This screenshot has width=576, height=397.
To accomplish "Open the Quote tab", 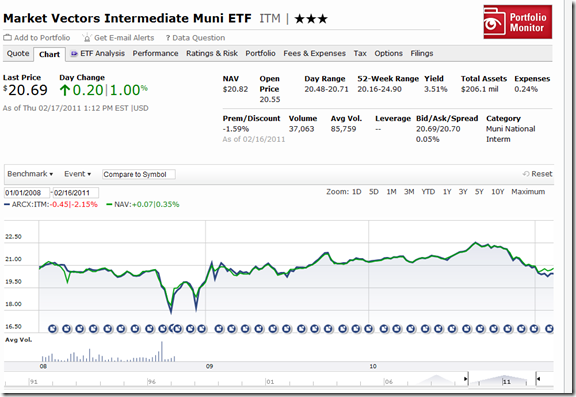I will coord(18,54).
